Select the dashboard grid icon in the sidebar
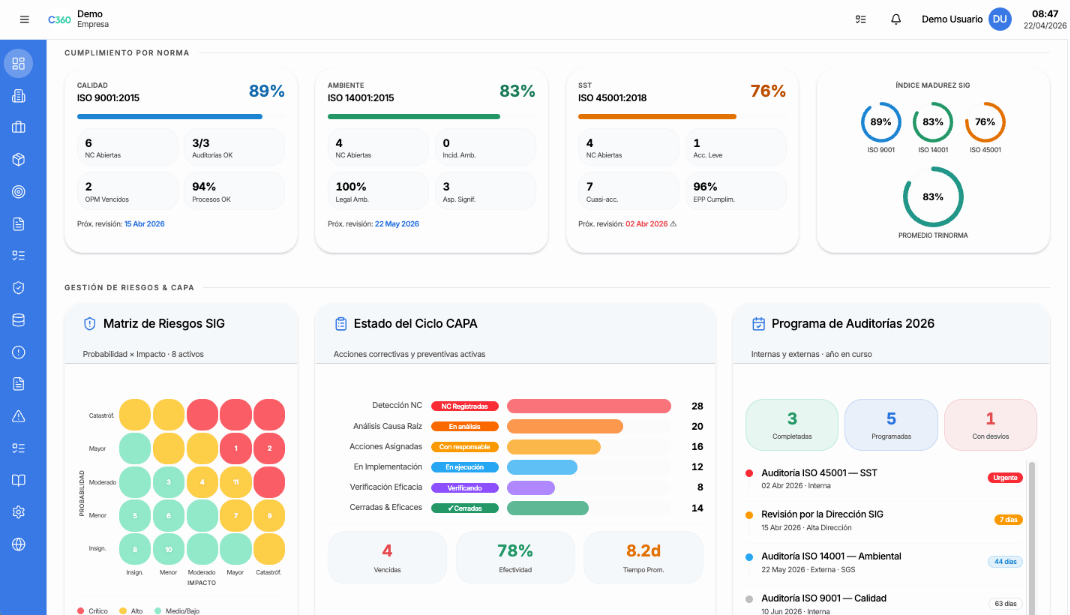Screen dimensions: 1070x615 pos(18,64)
